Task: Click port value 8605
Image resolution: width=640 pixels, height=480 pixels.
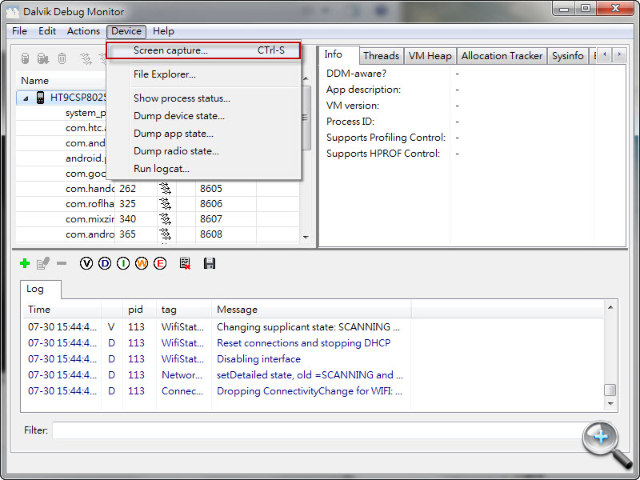Action: pos(211,189)
